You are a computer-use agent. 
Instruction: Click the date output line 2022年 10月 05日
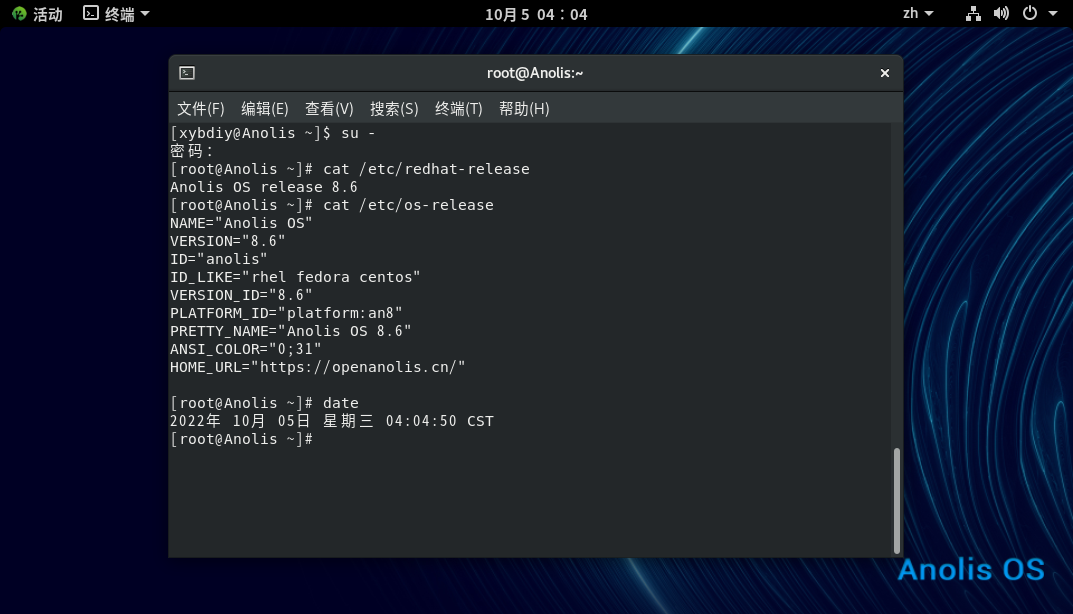pos(332,421)
